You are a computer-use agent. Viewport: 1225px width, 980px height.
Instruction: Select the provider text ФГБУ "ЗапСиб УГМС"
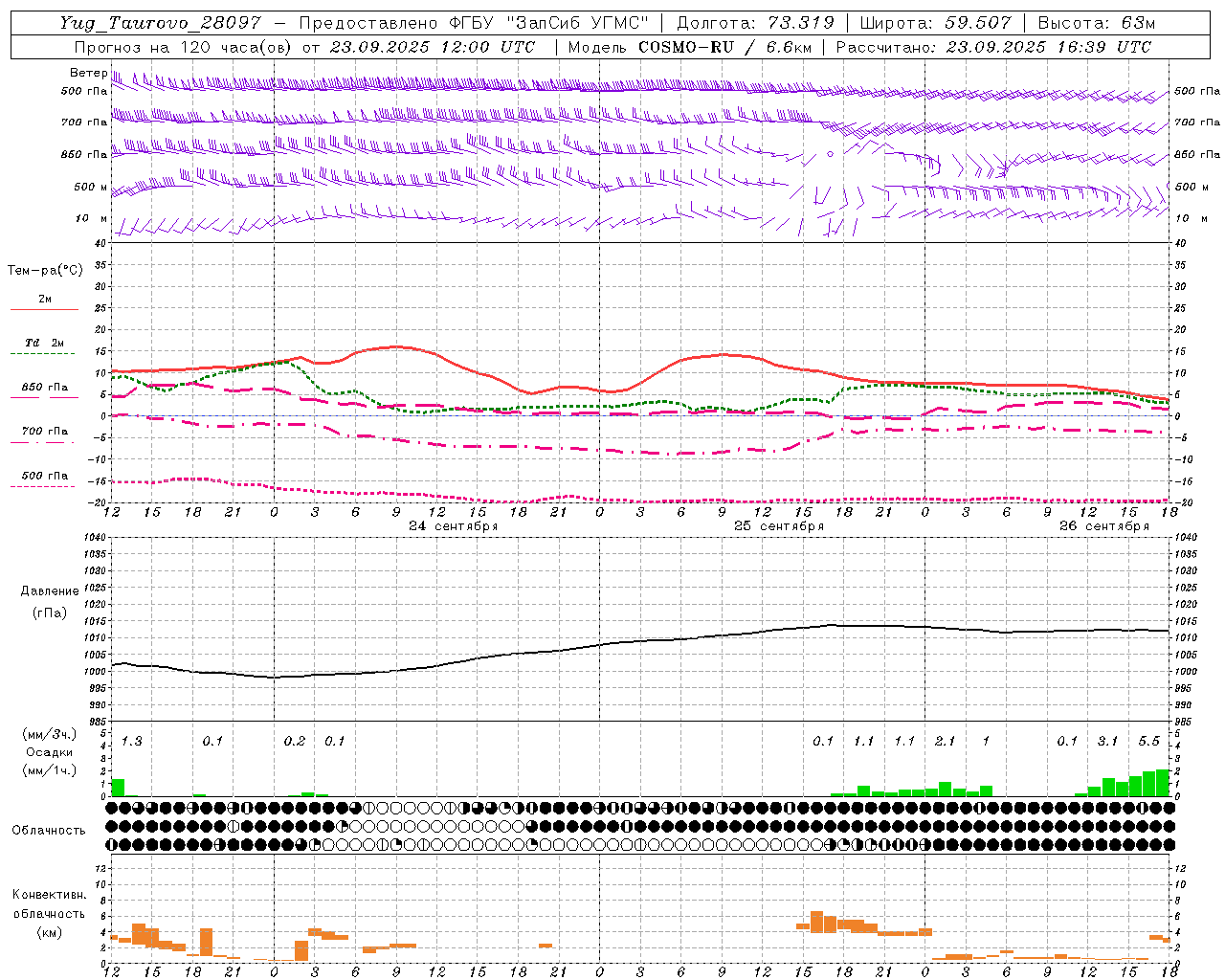pos(549,23)
